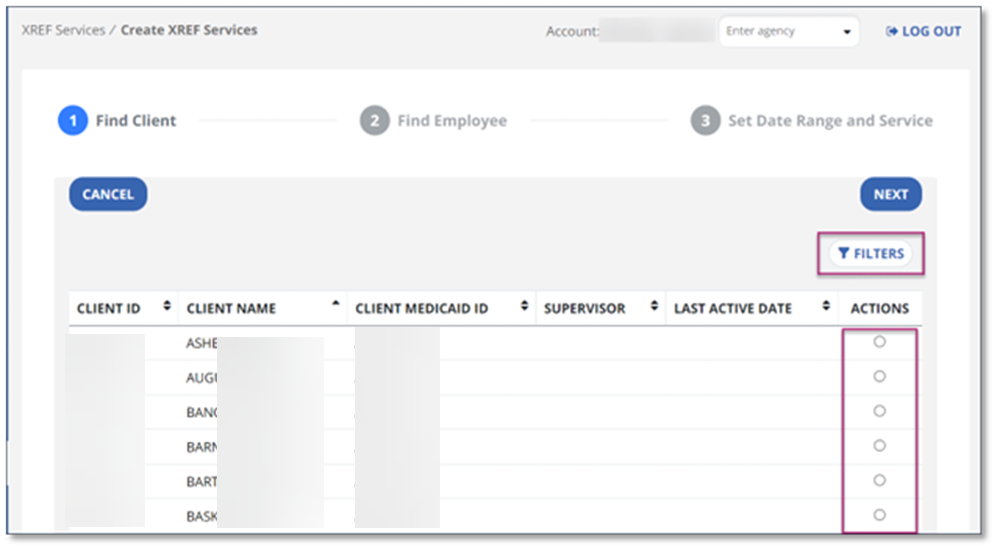Pick the BART client radio button
997x550 pixels.
(x=879, y=480)
